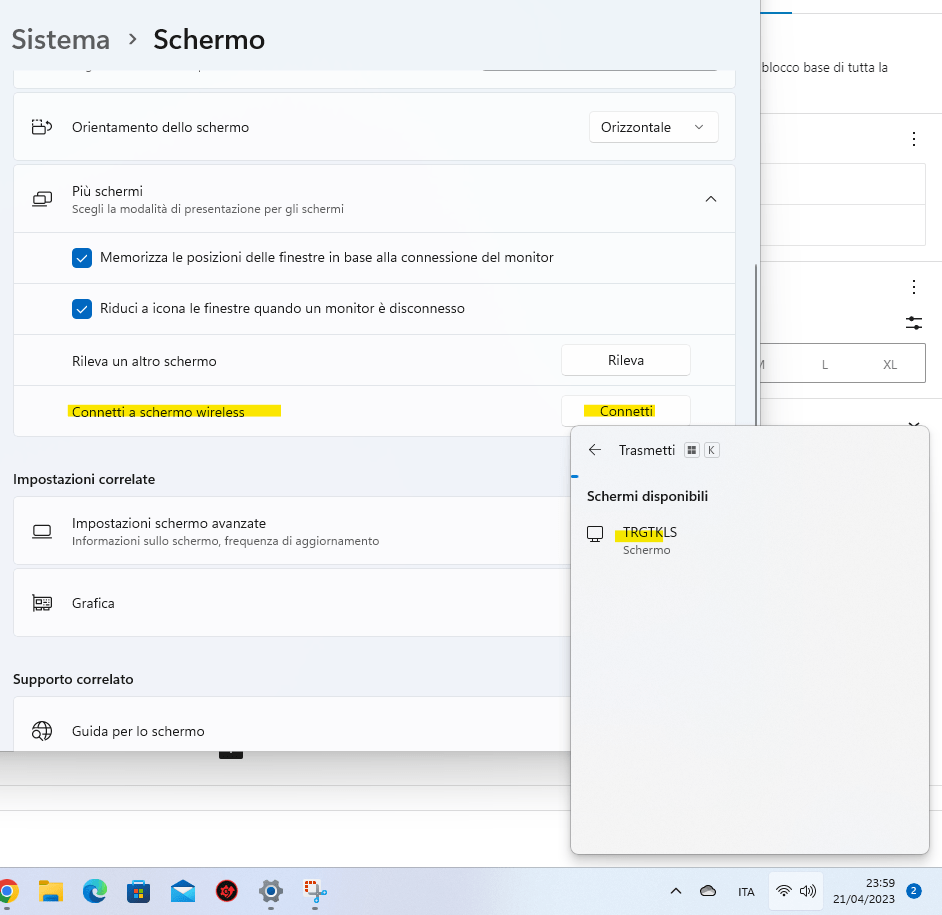Collapse the Più schermi section
Screen dimensions: 942x915
711,199
